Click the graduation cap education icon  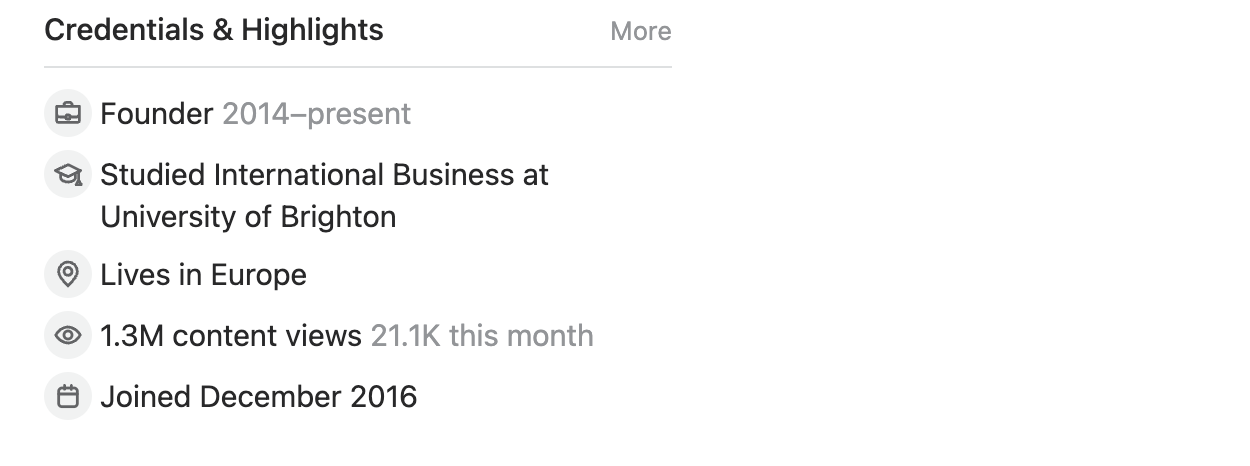[68, 175]
